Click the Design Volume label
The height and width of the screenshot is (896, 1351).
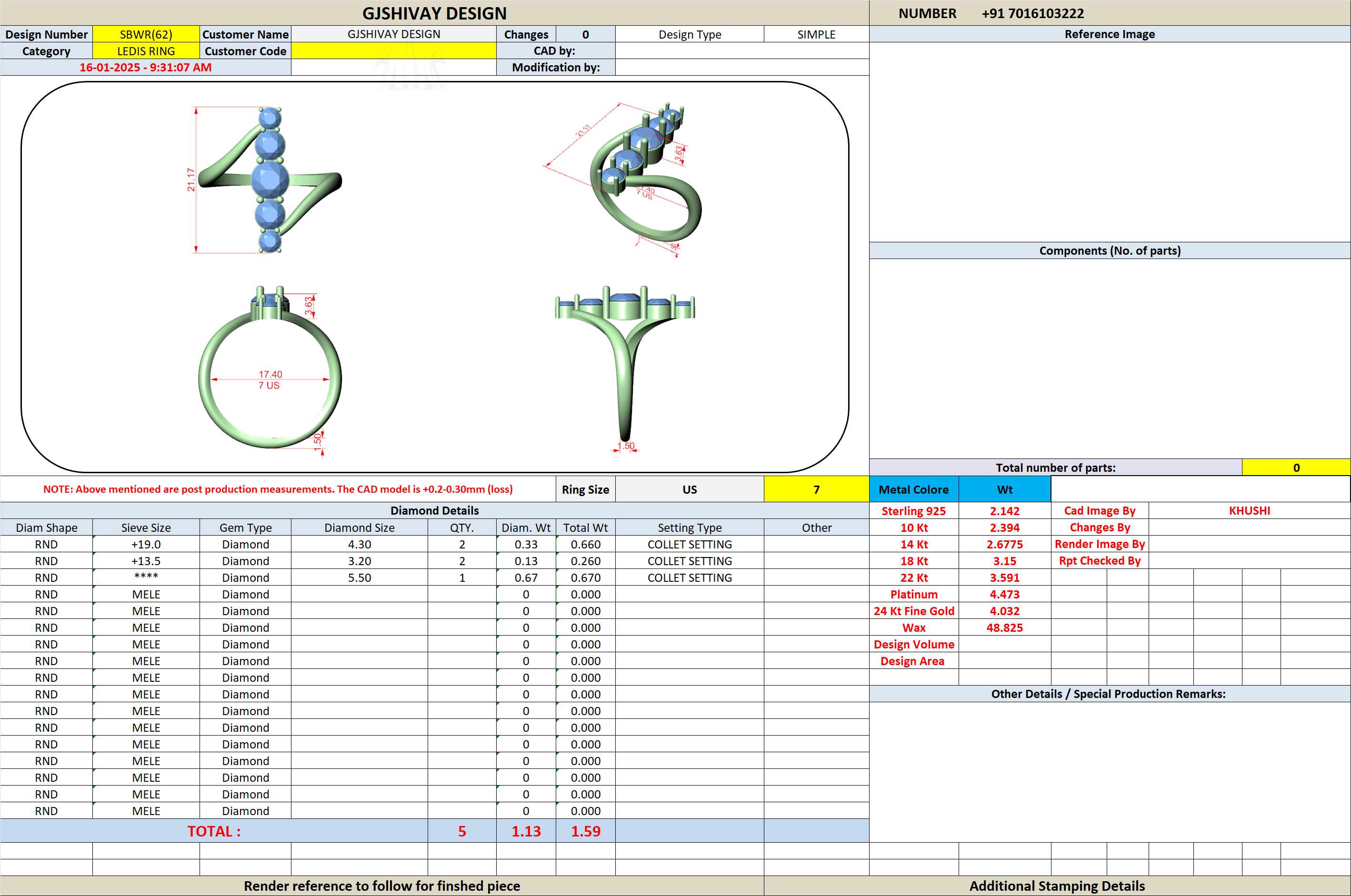[x=913, y=644]
